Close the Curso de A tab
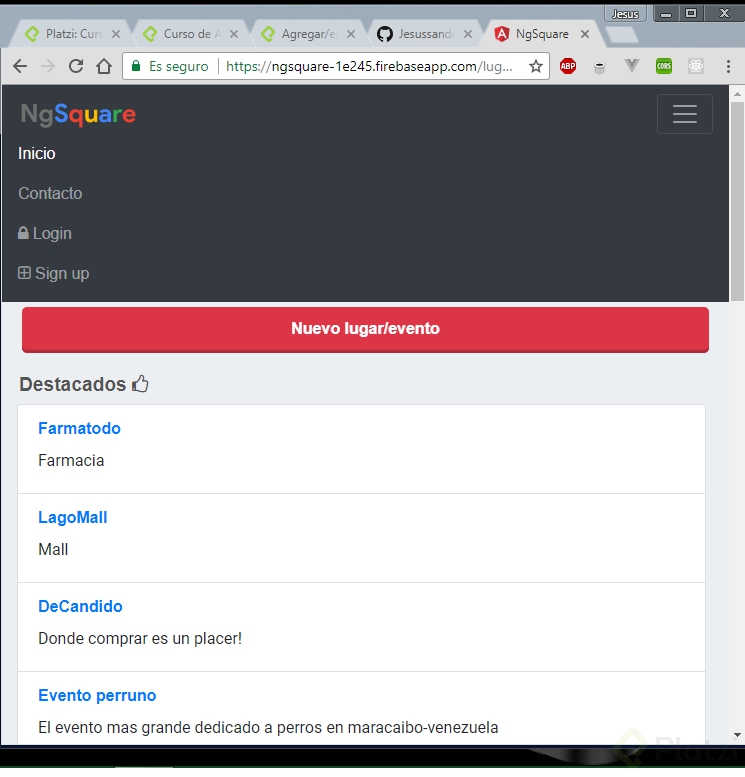Image resolution: width=745 pixels, height=777 pixels. click(x=234, y=34)
